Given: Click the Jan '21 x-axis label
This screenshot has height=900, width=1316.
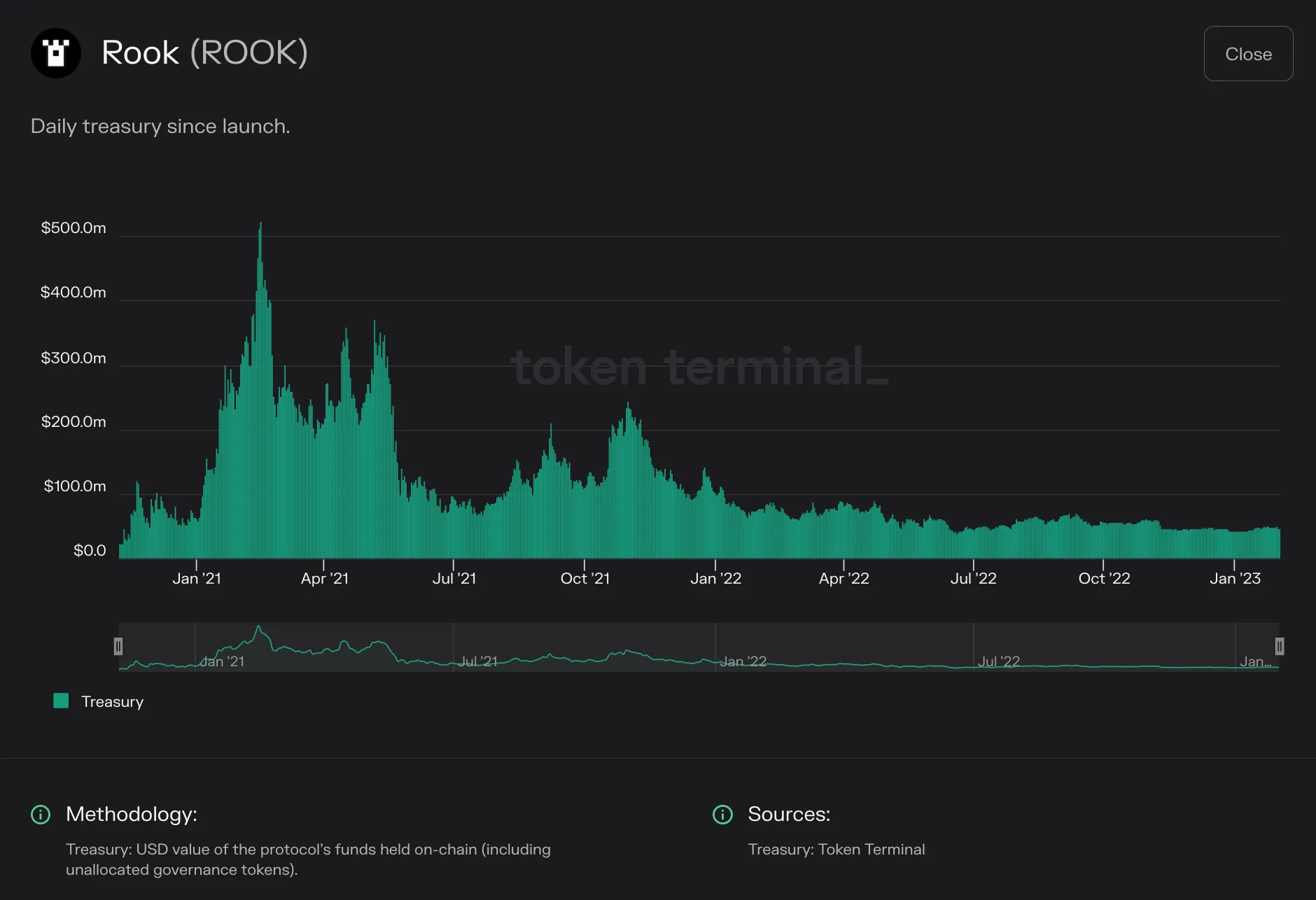Looking at the screenshot, I should (x=197, y=579).
